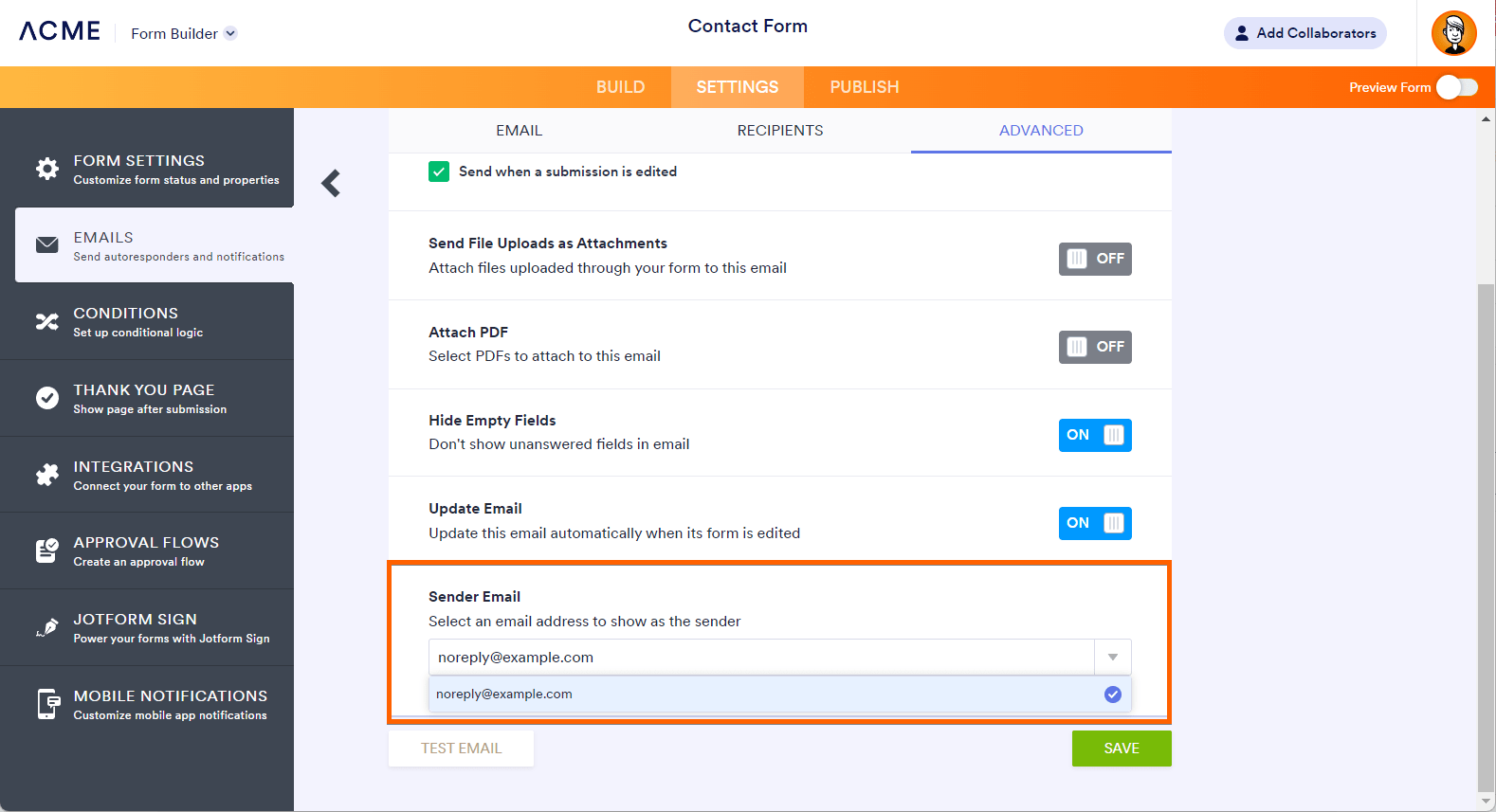The image size is (1496, 812).
Task: Click the Emails envelope icon
Action: click(47, 245)
